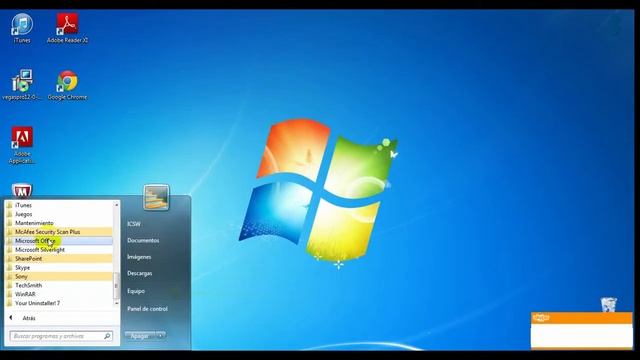
Task: Launch Adobe Reader XI from the desktop
Action: click(67, 28)
